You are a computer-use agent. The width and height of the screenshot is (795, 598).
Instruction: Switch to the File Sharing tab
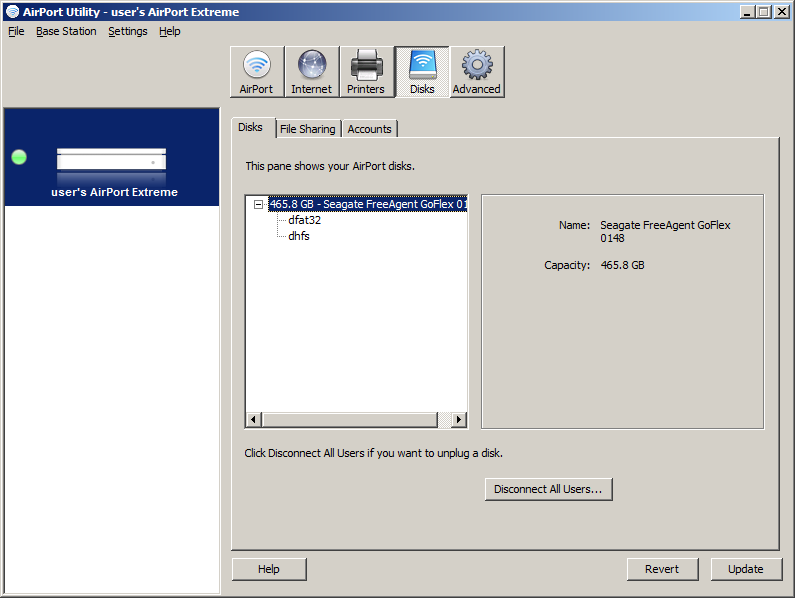308,129
